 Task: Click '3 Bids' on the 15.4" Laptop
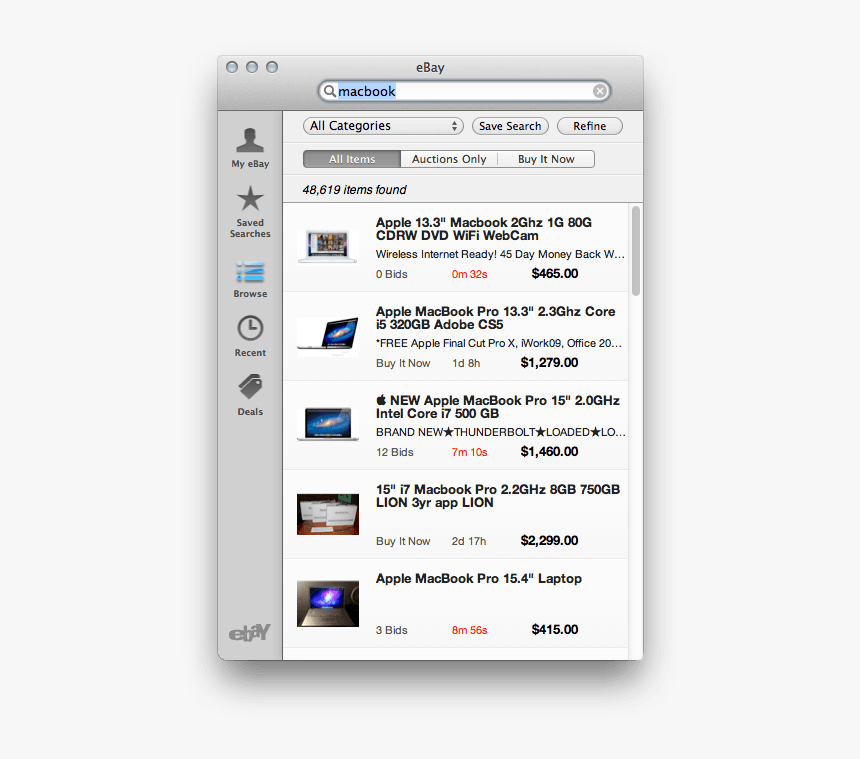click(x=392, y=630)
